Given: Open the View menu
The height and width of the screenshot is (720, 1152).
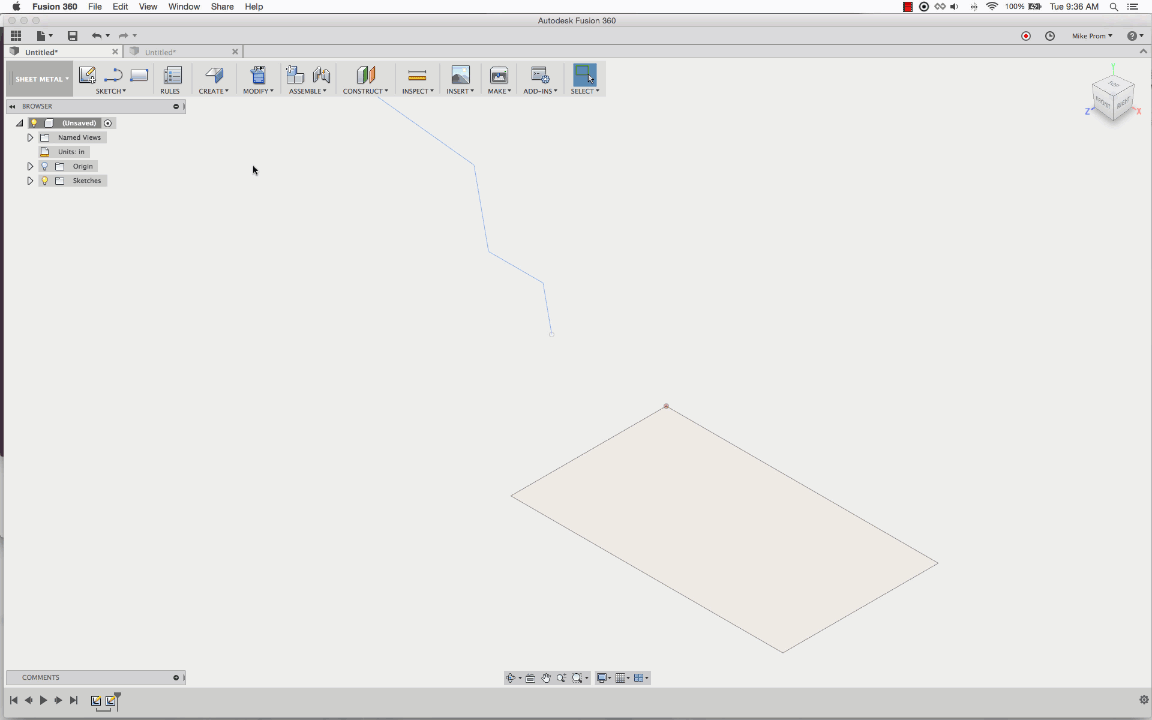Looking at the screenshot, I should (x=148, y=7).
